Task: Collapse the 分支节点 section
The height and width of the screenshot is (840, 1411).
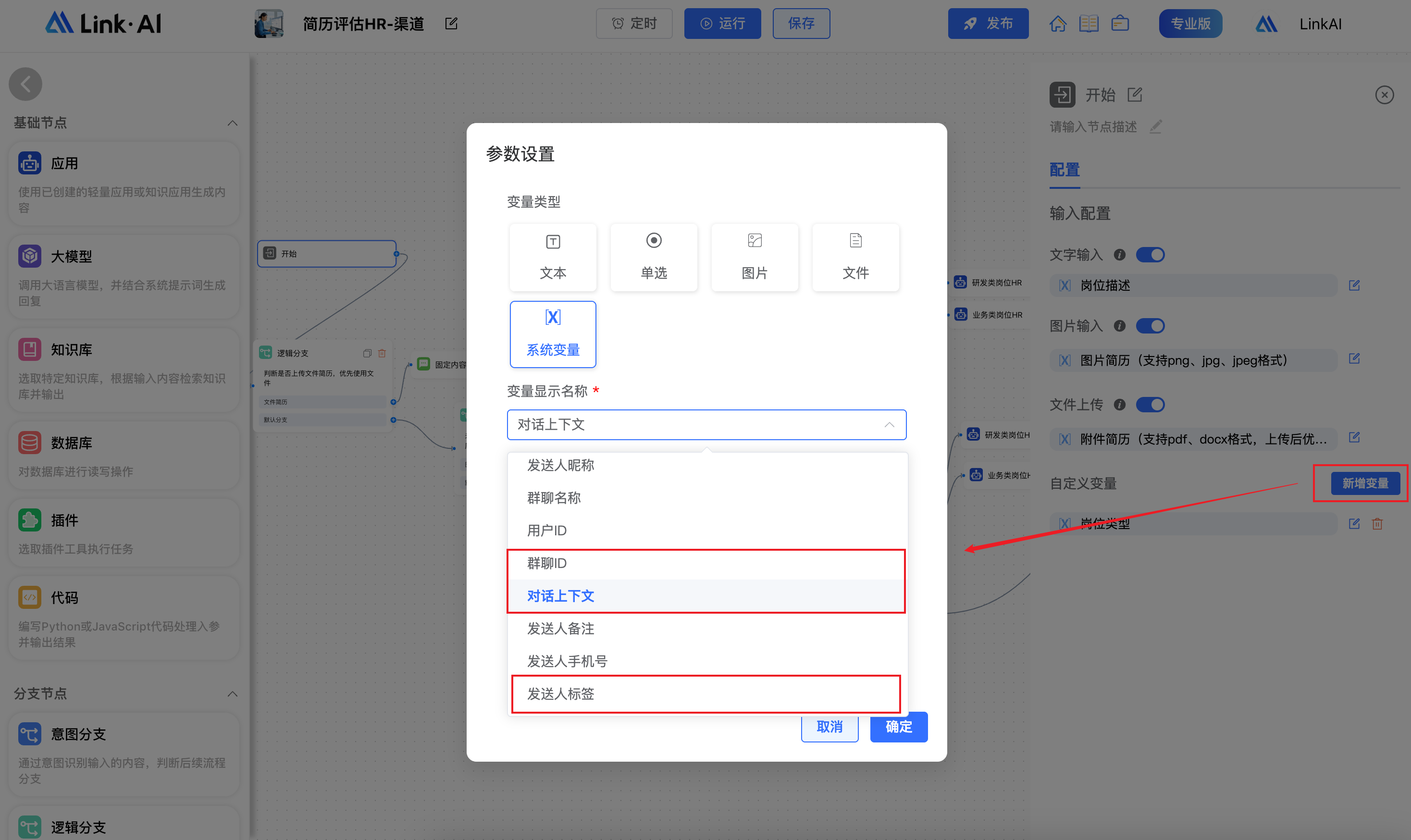Action: coord(232,694)
